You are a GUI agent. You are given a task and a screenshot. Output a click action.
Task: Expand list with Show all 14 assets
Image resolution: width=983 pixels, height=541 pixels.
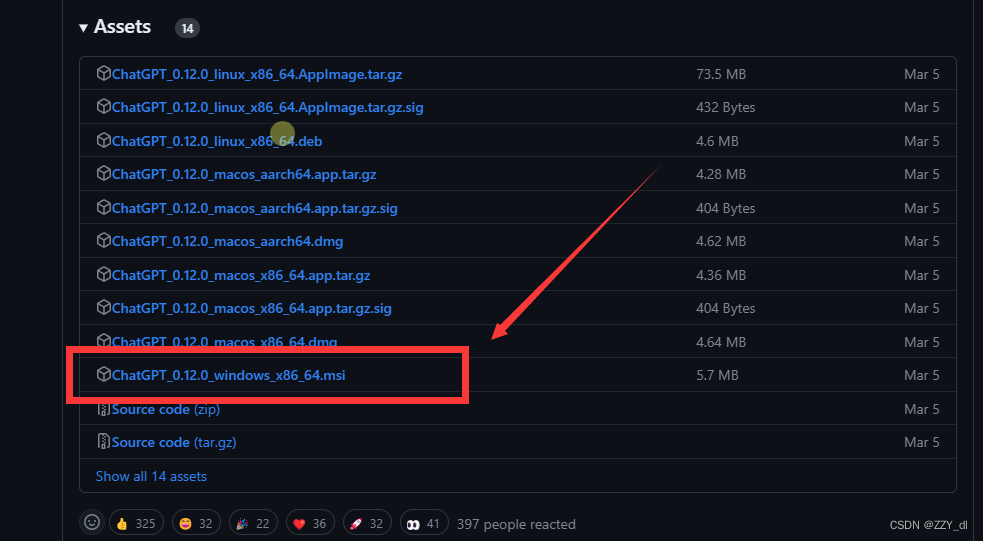point(151,476)
